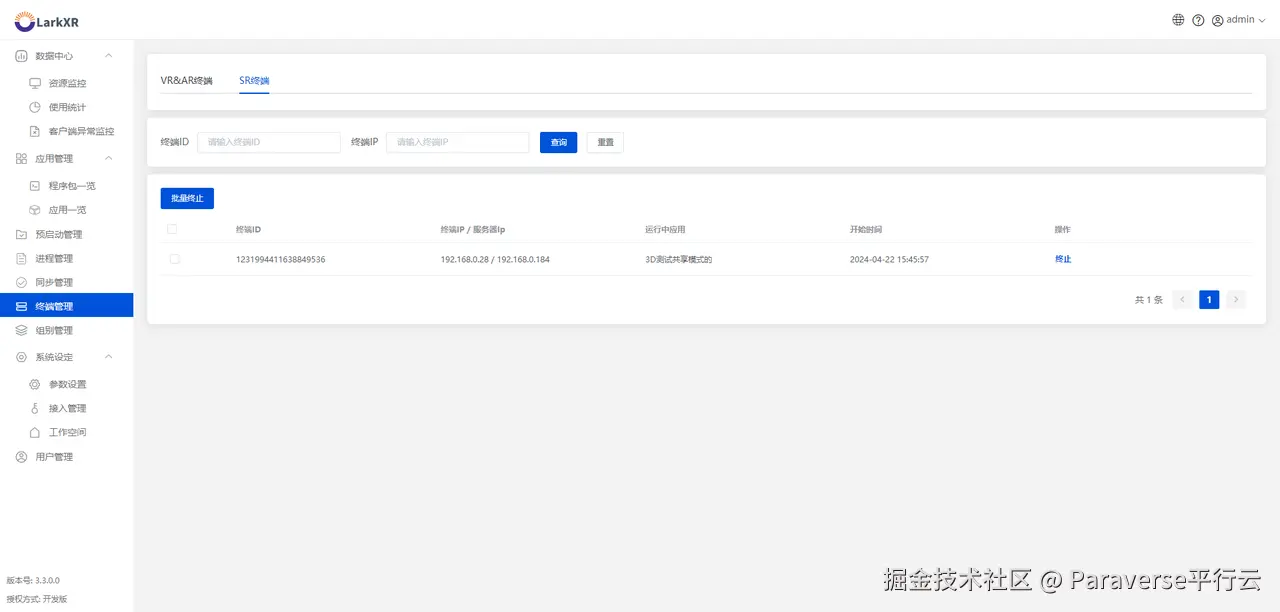Select the SR终端 tab
This screenshot has height=612, width=1280.
click(x=254, y=81)
